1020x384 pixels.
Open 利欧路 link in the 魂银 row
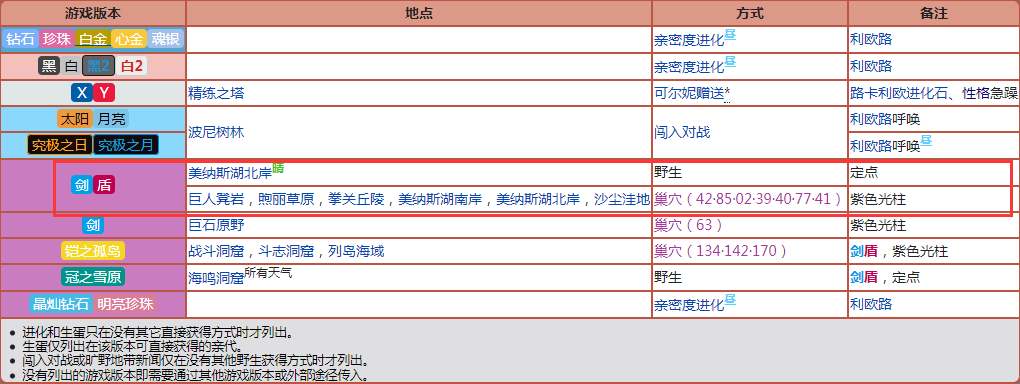(x=871, y=40)
